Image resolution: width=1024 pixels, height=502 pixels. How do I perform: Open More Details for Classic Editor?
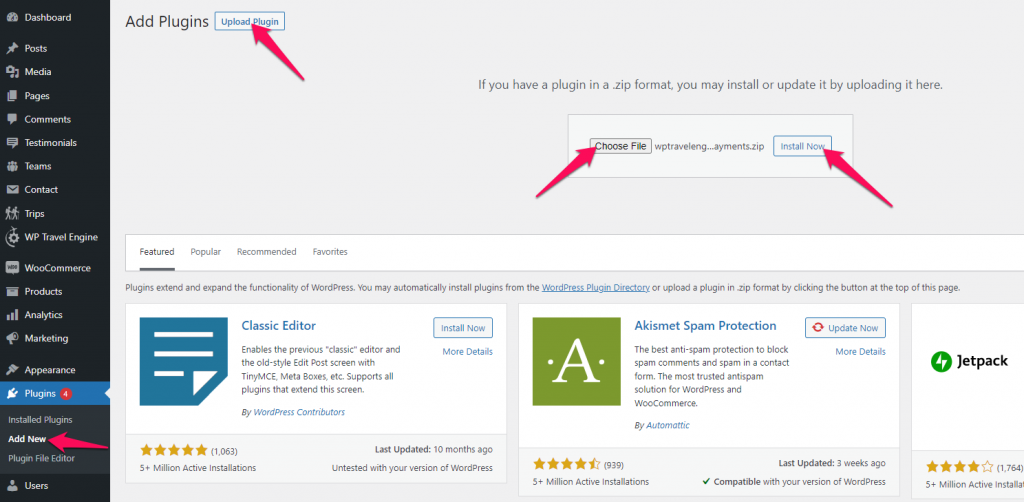coord(468,352)
